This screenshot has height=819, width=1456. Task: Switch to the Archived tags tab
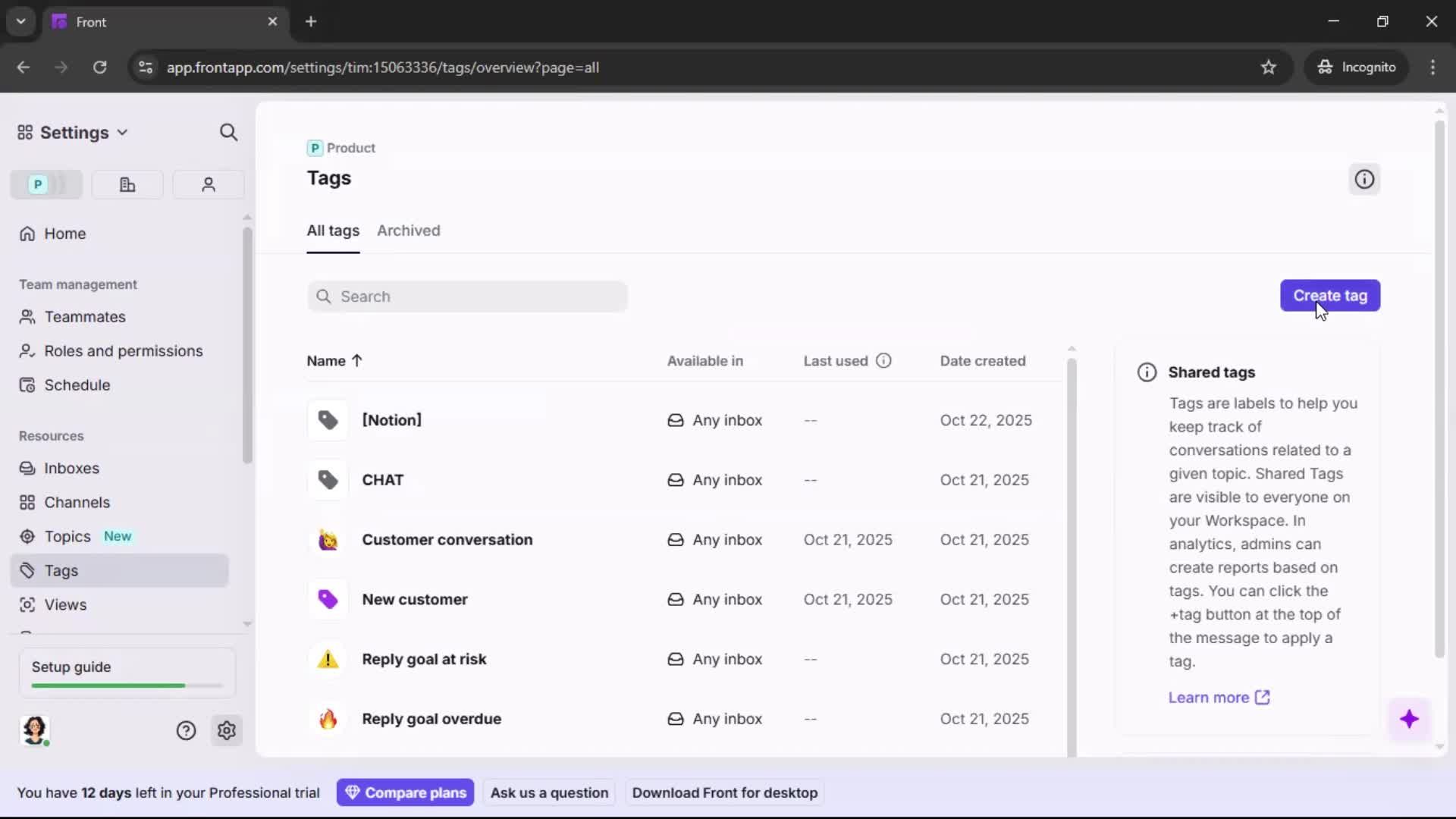coord(409,231)
